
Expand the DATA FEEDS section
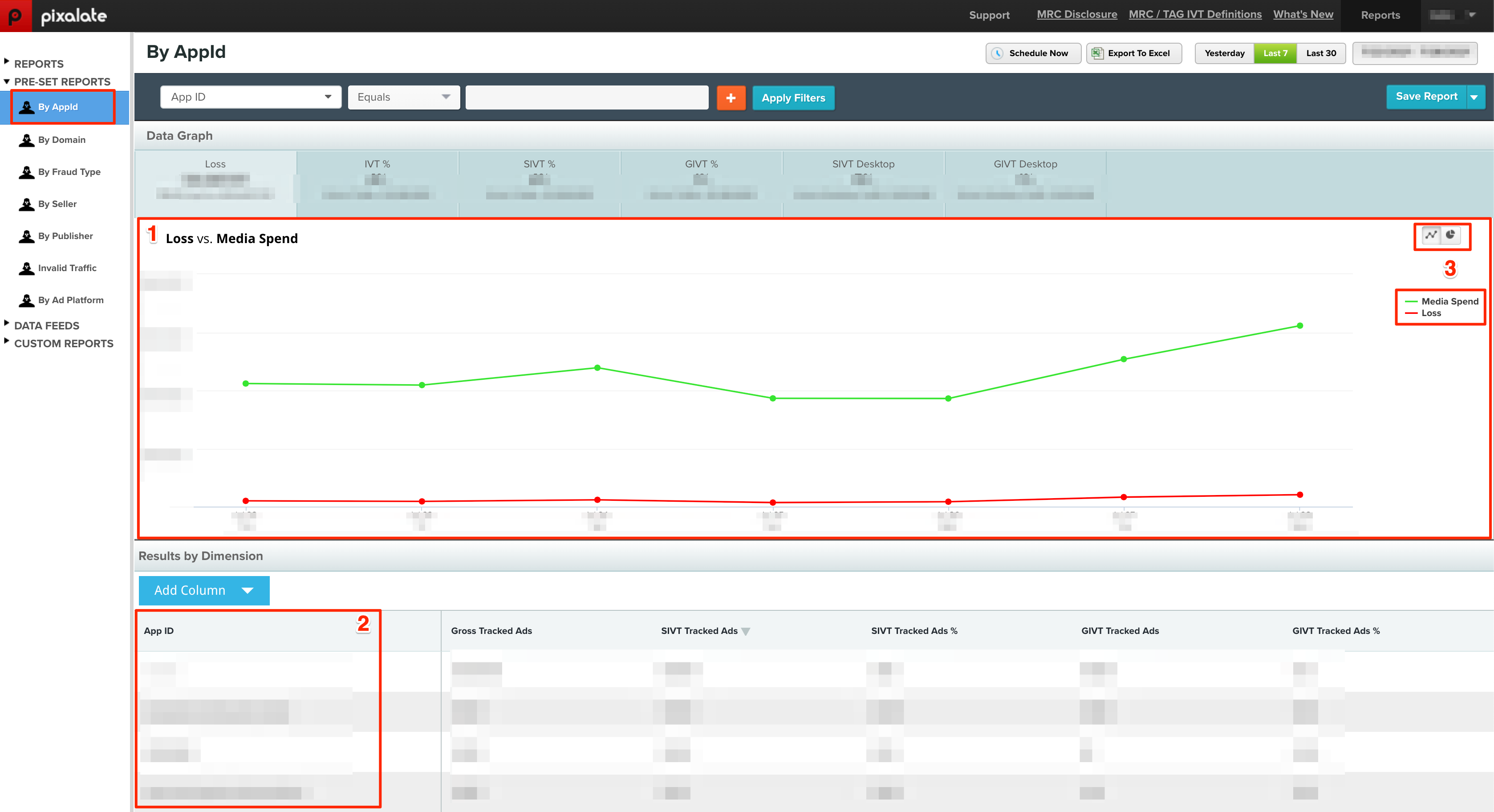41,325
